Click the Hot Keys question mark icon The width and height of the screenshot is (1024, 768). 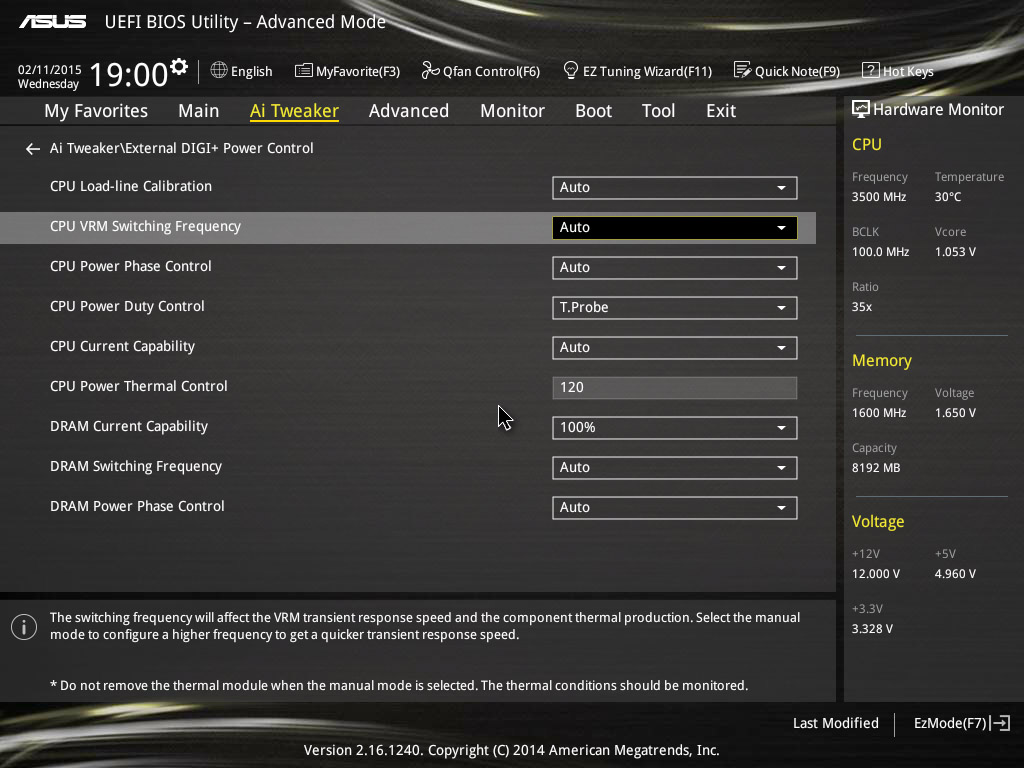[x=871, y=70]
